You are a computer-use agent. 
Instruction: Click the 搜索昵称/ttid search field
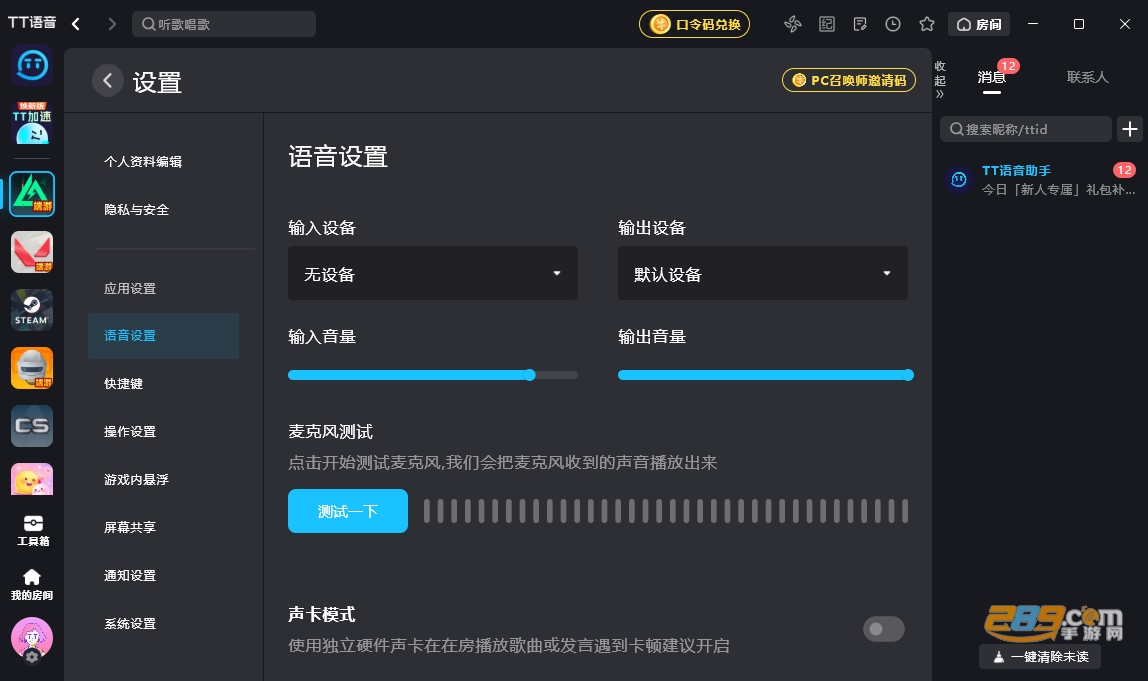point(1026,130)
